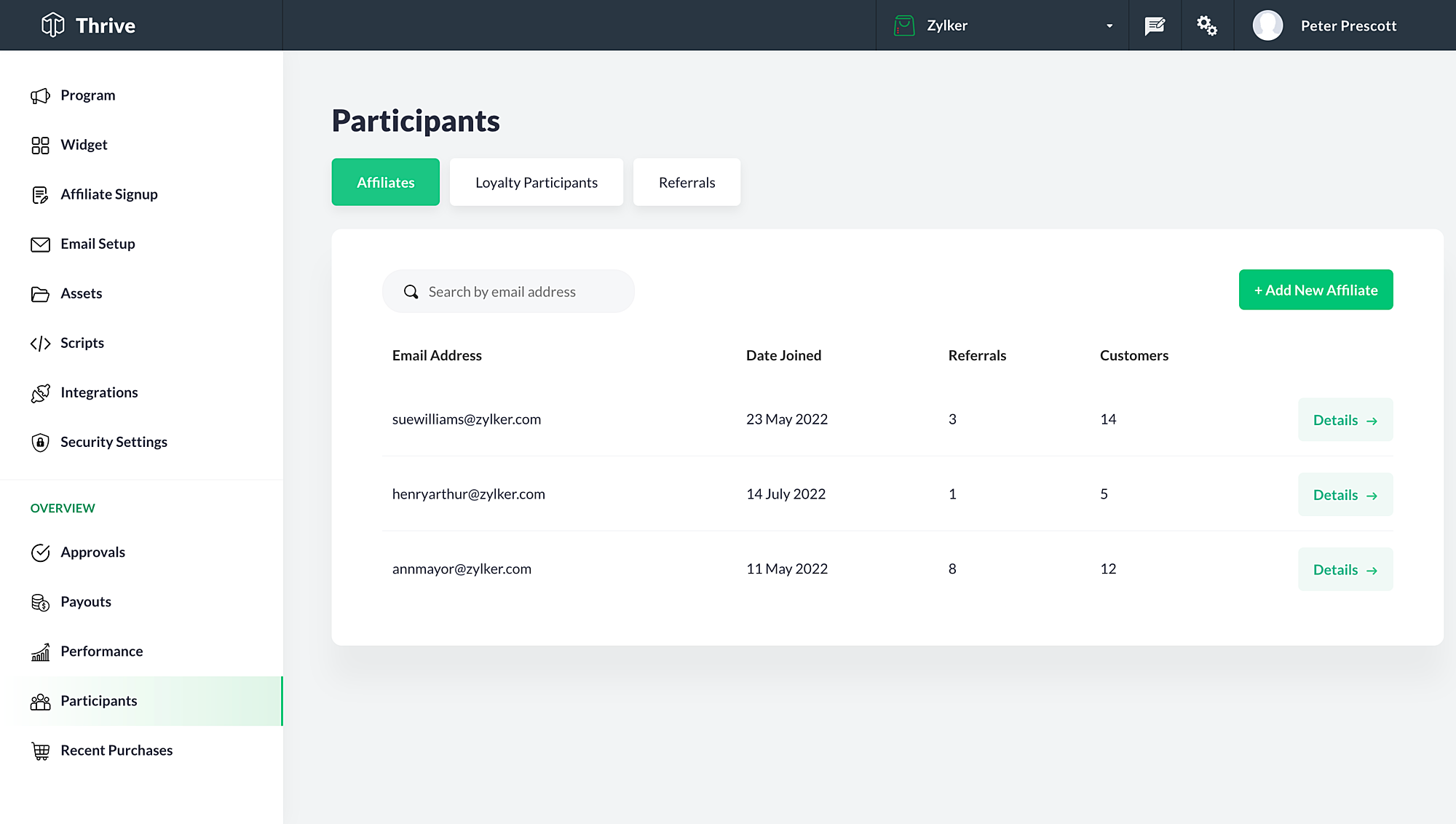Select the Recent Purchases cart icon
1456x824 pixels.
(x=41, y=750)
